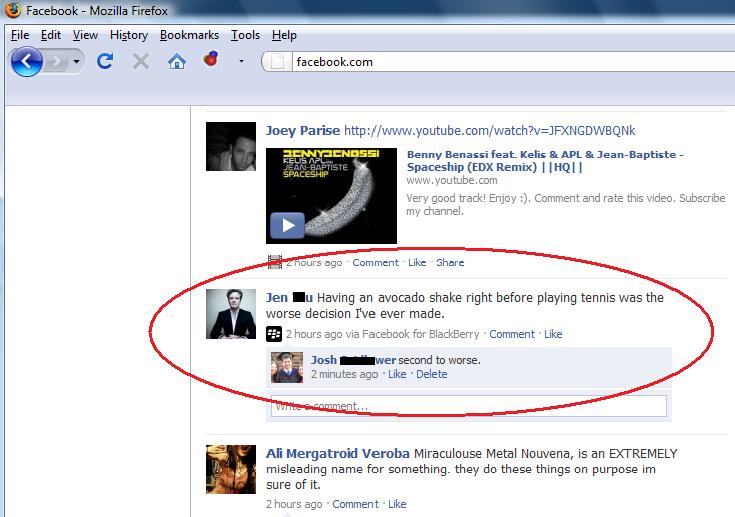Open the Help menu

(284, 35)
